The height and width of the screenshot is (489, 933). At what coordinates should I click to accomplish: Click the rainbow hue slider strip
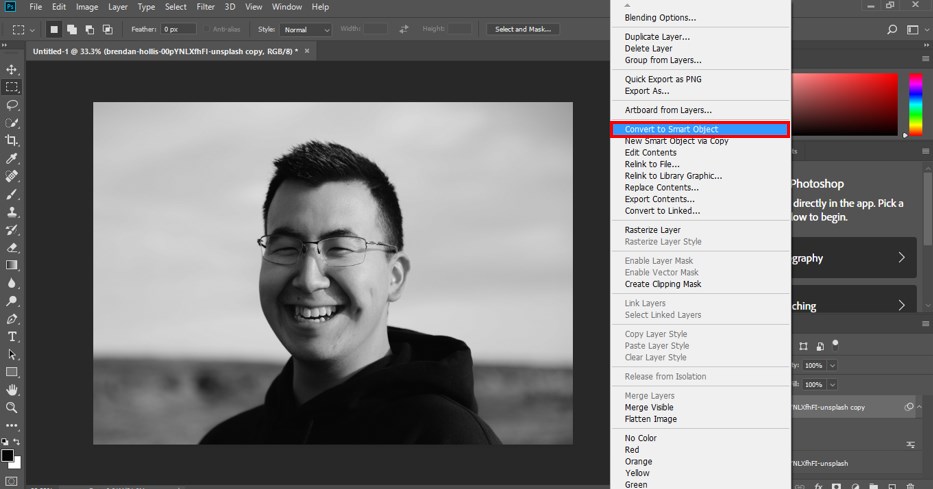coord(915,104)
